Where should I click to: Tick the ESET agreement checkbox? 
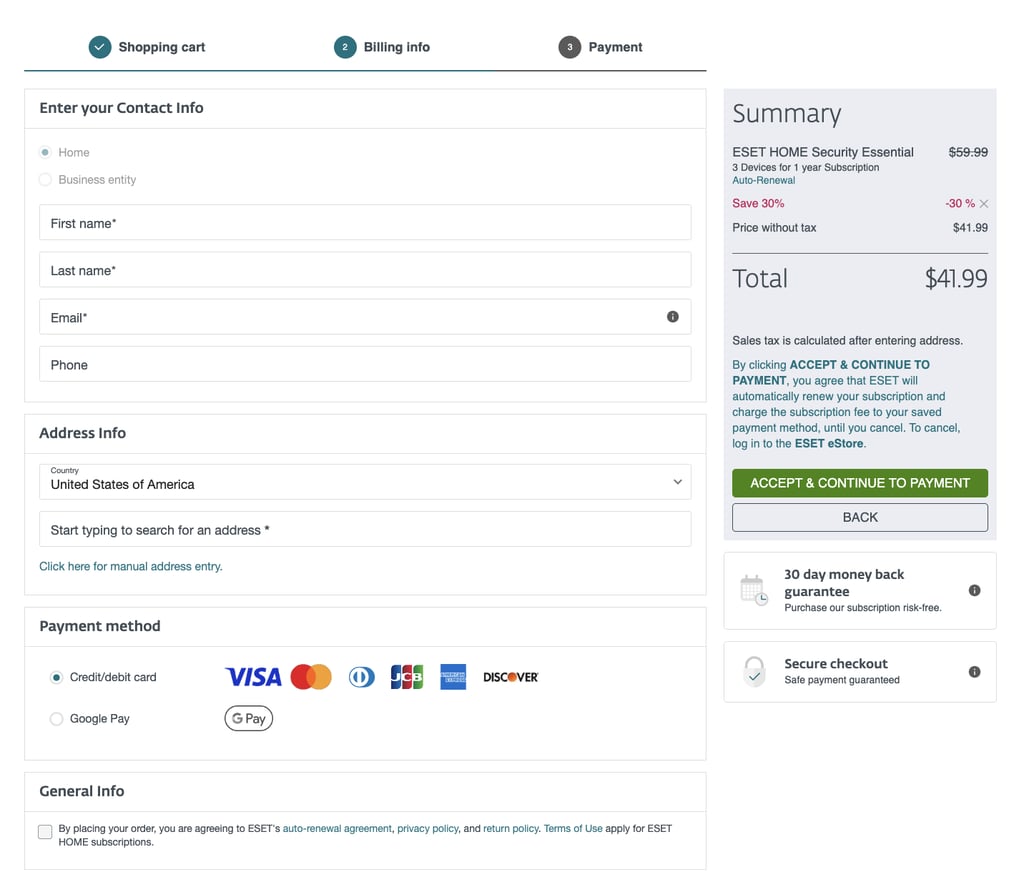click(45, 831)
